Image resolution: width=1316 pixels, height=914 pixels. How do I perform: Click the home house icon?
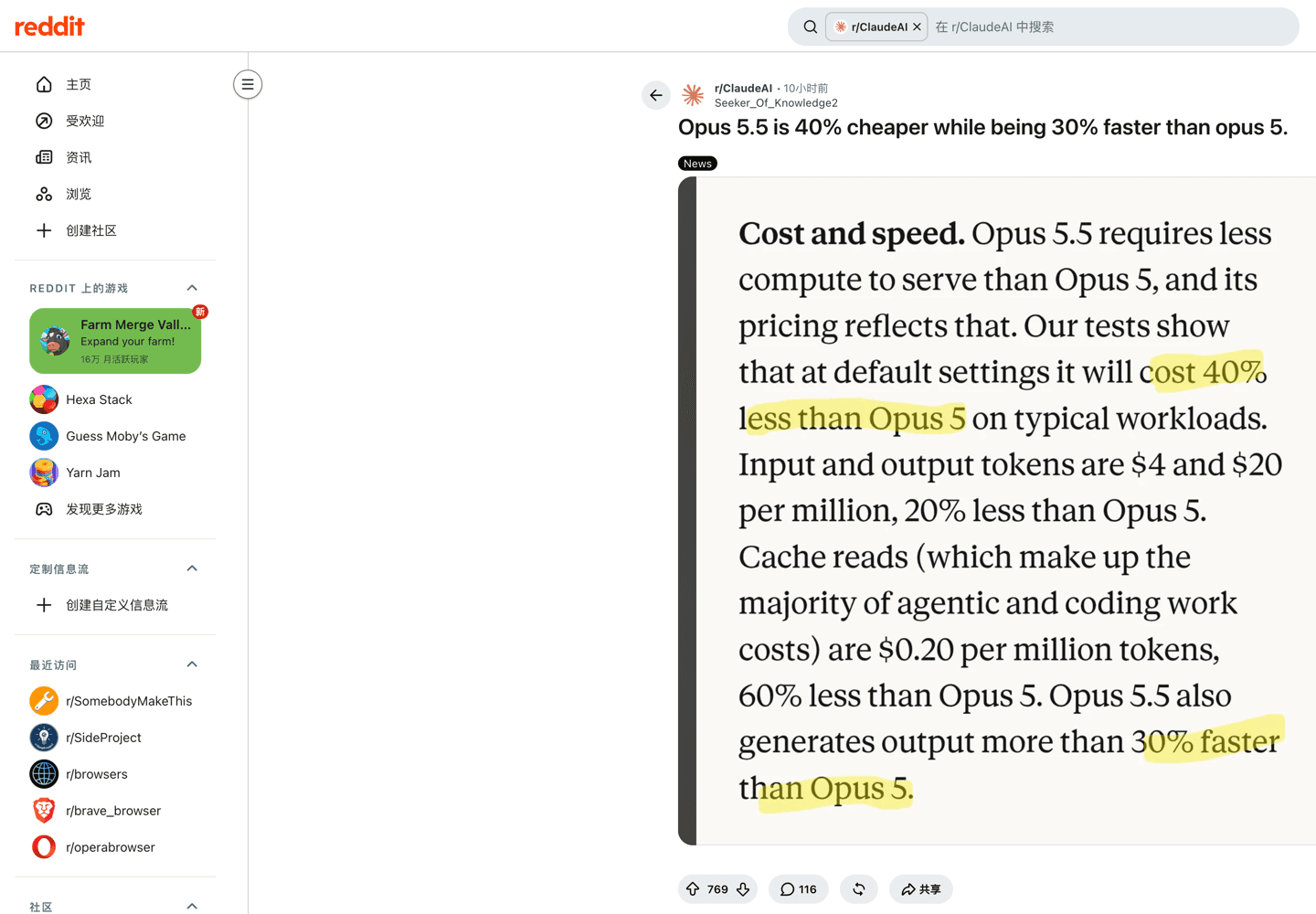click(x=44, y=84)
